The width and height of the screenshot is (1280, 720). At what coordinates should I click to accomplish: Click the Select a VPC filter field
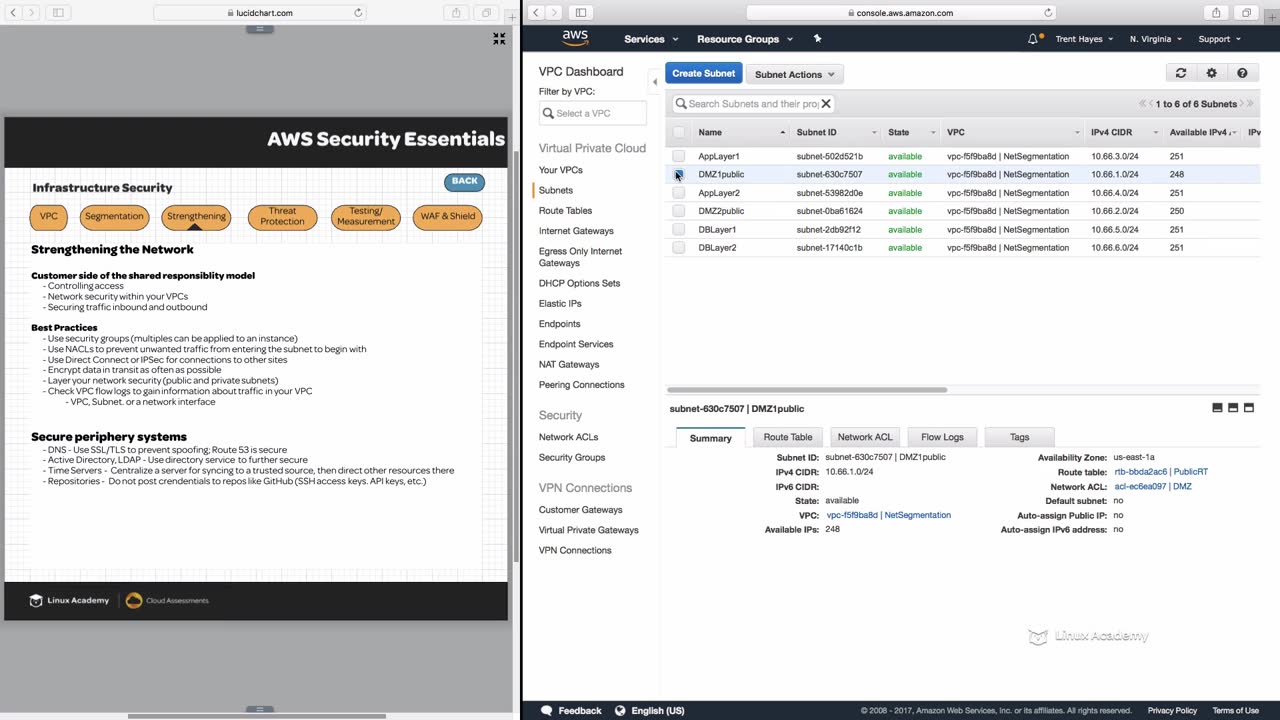click(593, 113)
